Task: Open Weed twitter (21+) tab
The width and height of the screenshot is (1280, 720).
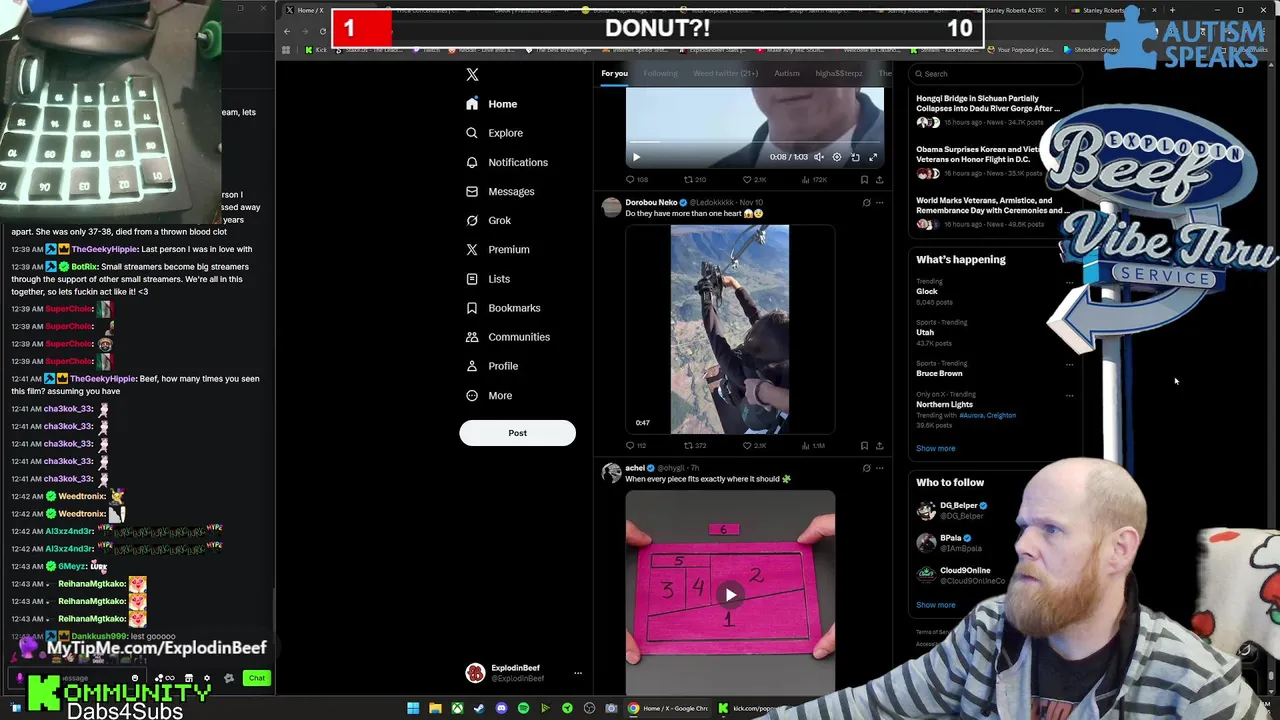Action: (725, 73)
